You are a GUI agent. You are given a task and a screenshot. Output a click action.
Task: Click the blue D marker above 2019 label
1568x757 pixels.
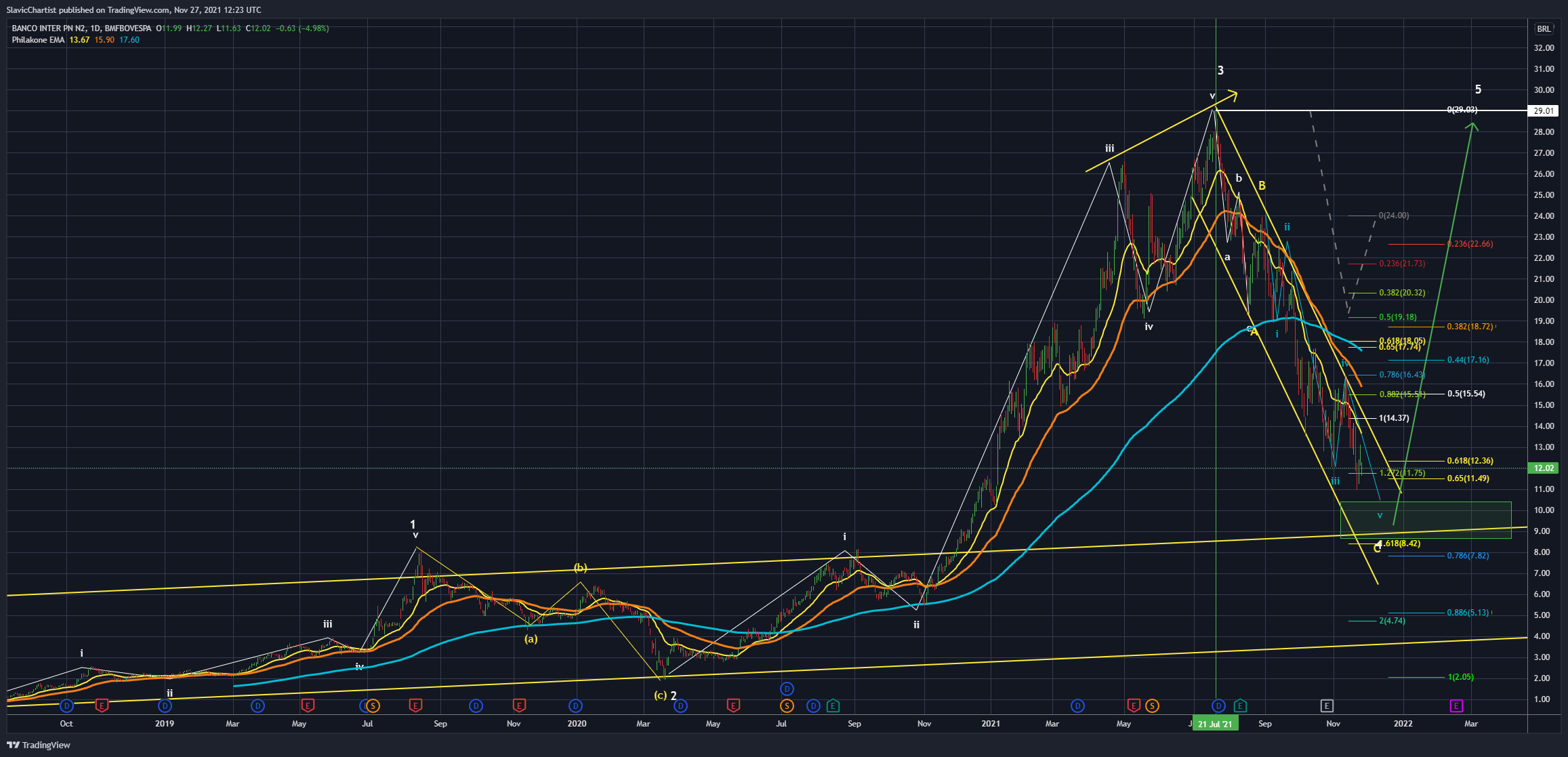click(165, 706)
